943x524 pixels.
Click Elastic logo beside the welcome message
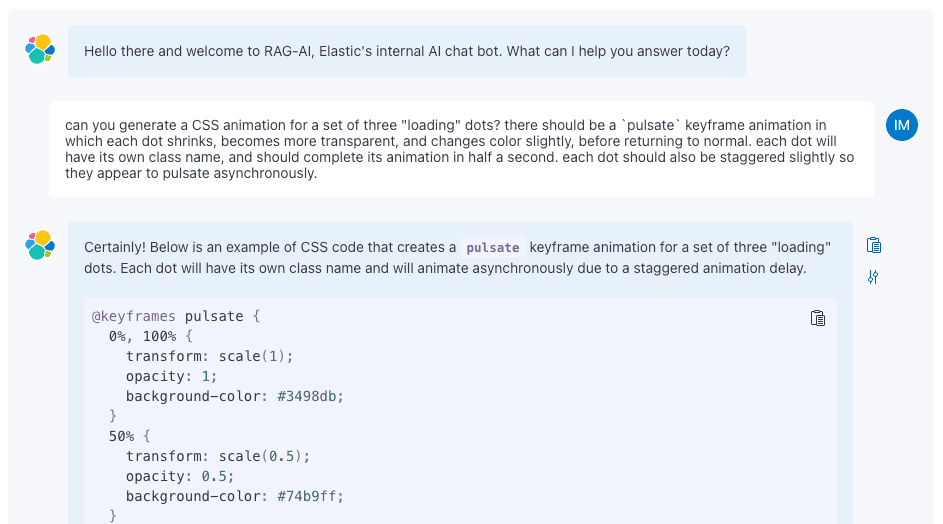coord(40,49)
